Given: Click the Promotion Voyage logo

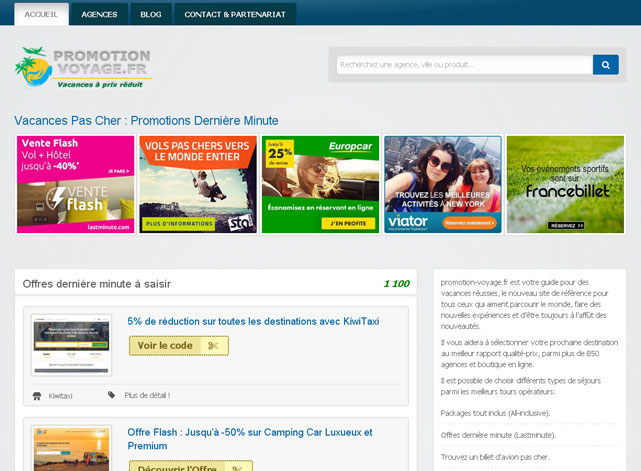Looking at the screenshot, I should pyautogui.click(x=83, y=67).
